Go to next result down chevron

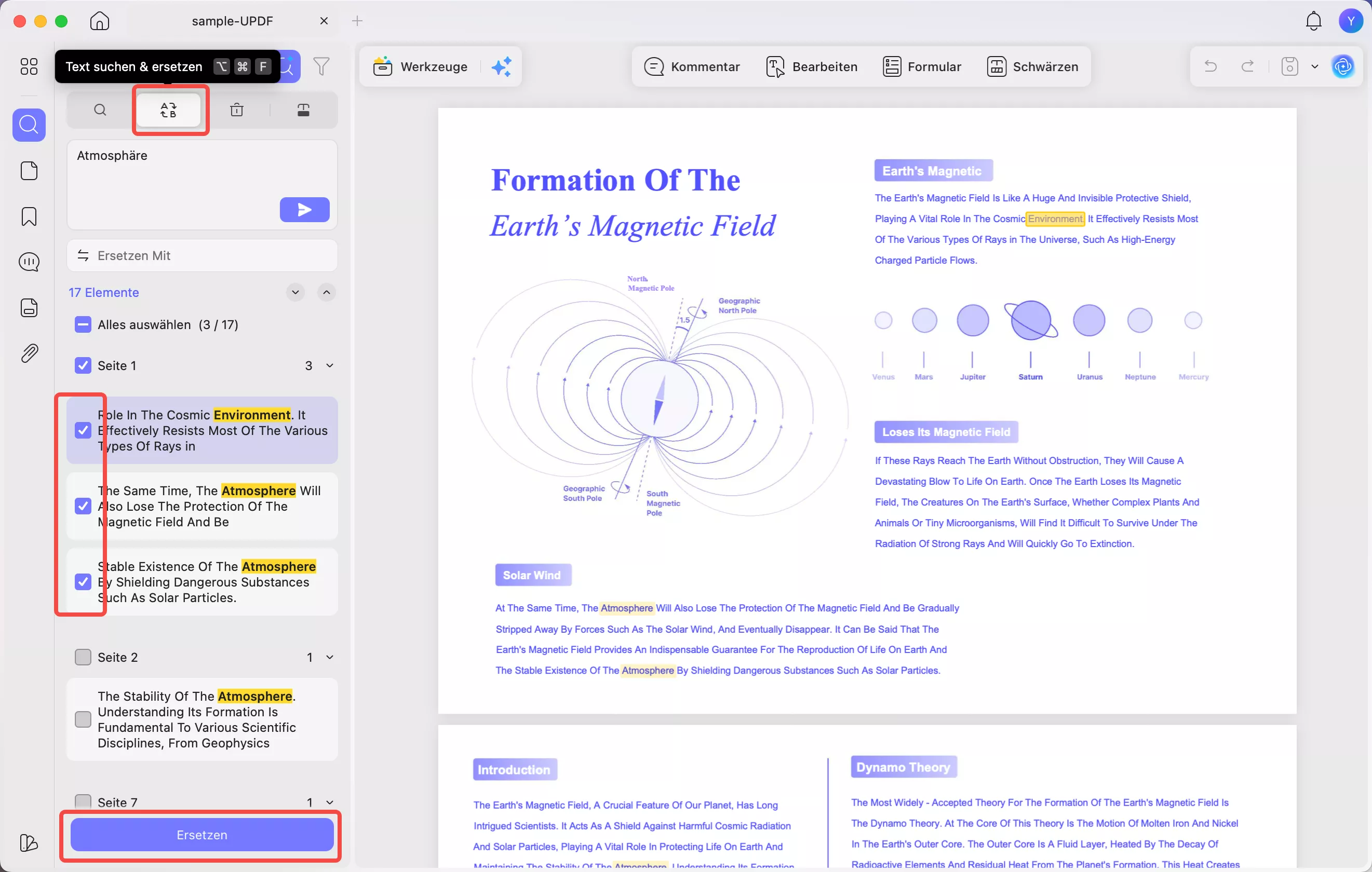click(x=295, y=292)
